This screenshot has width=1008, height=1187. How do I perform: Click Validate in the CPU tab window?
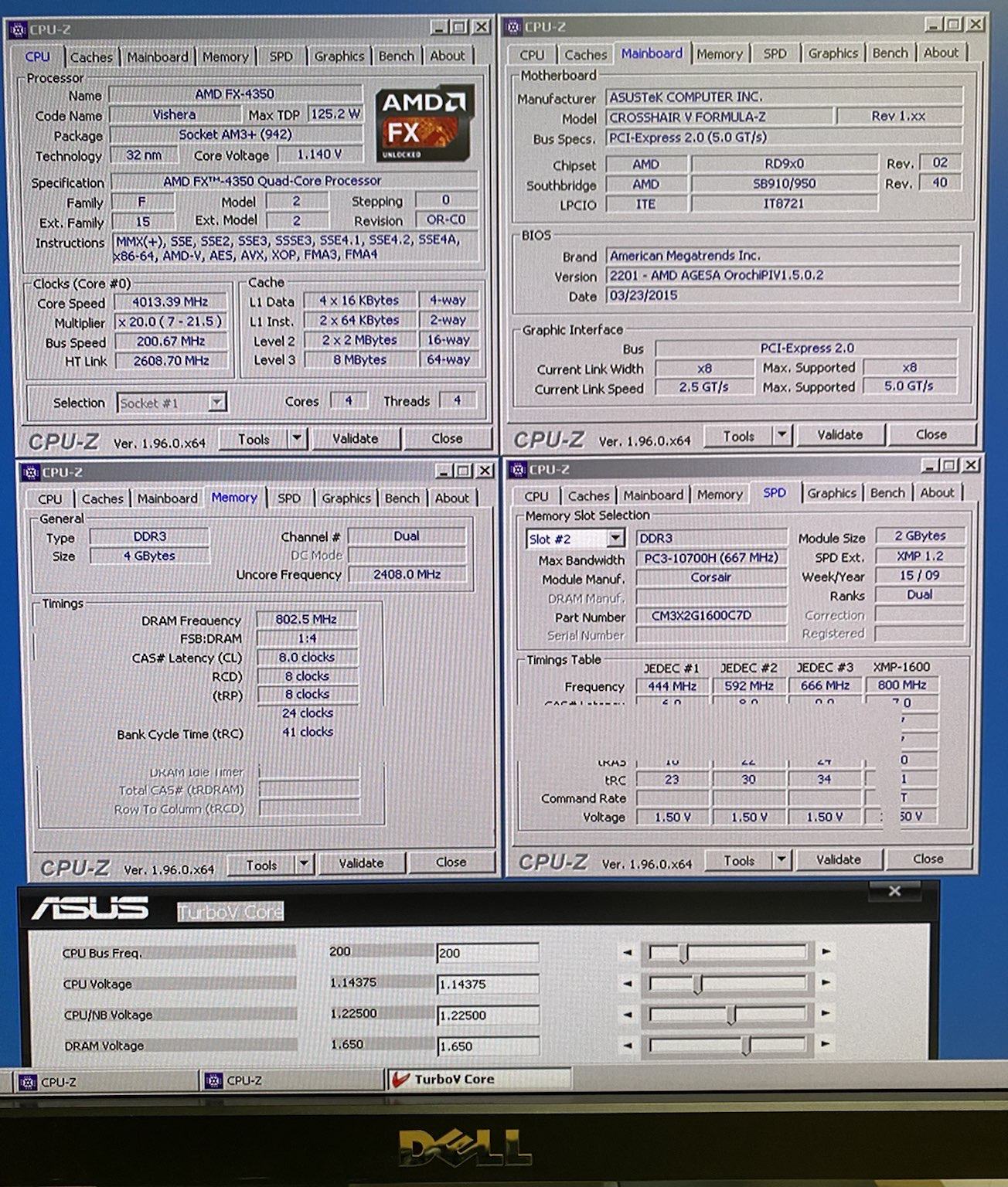point(355,438)
